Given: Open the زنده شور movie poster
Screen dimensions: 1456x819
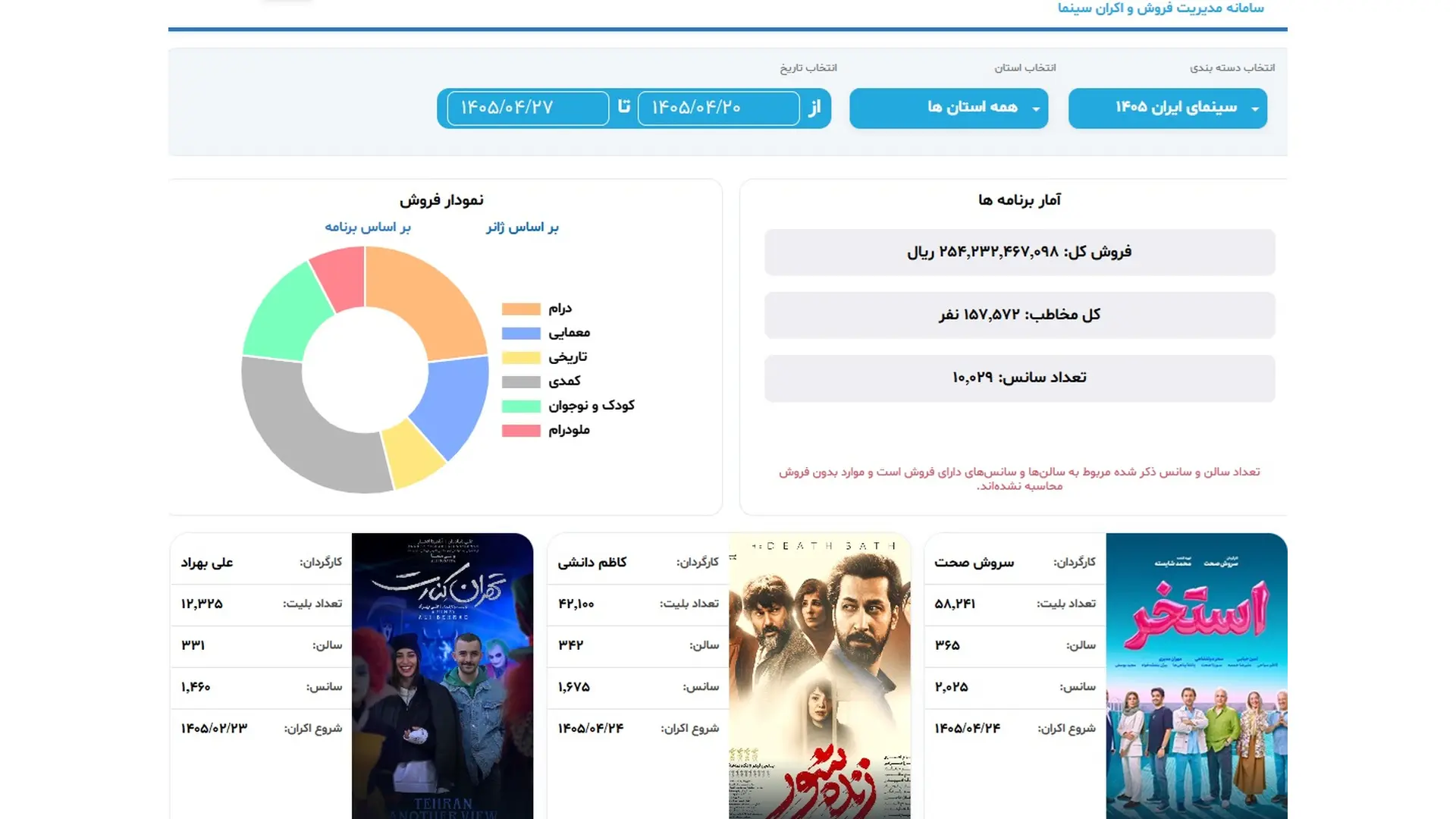Looking at the screenshot, I should pyautogui.click(x=819, y=676).
